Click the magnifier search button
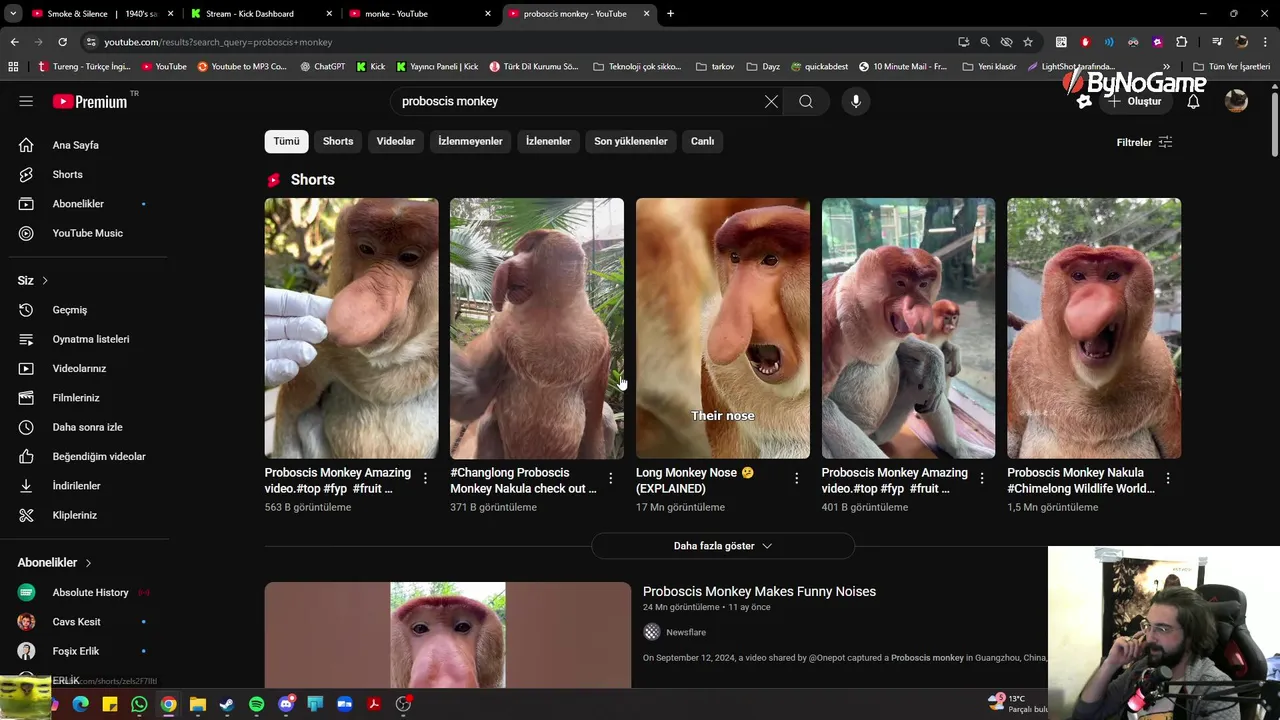 click(x=806, y=101)
